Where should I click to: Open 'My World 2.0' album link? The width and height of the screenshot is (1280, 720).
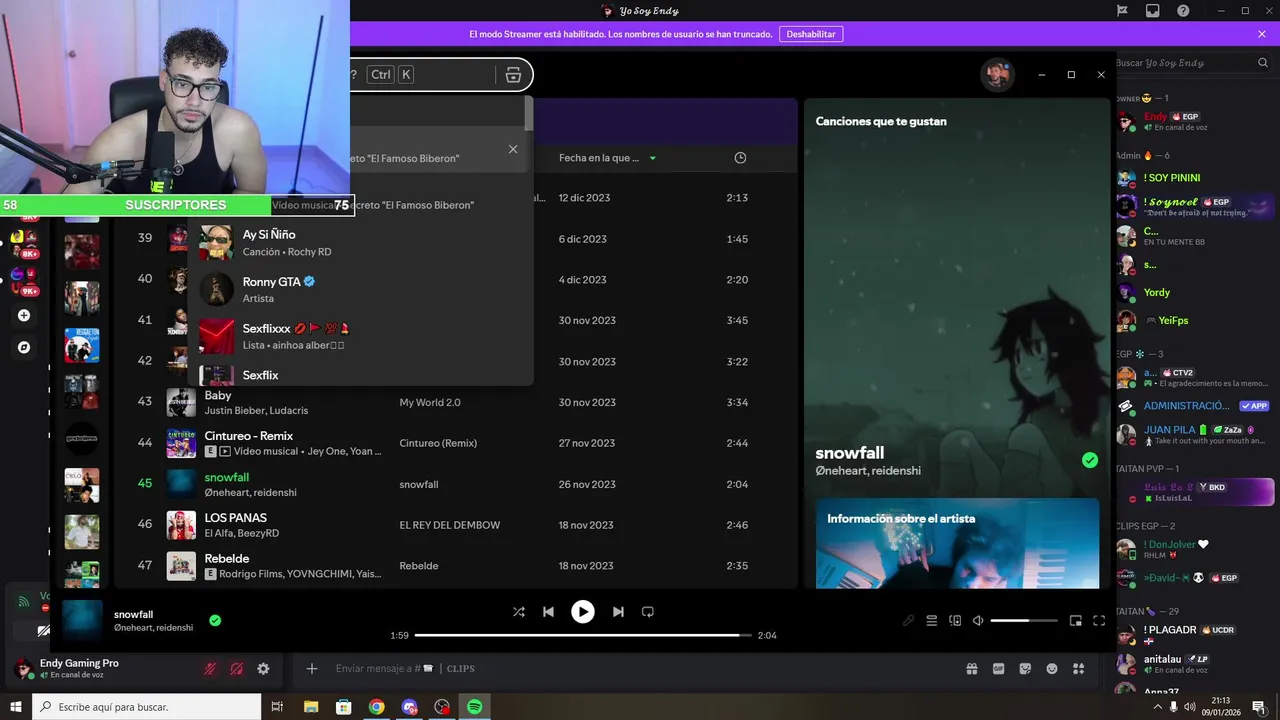pos(430,403)
